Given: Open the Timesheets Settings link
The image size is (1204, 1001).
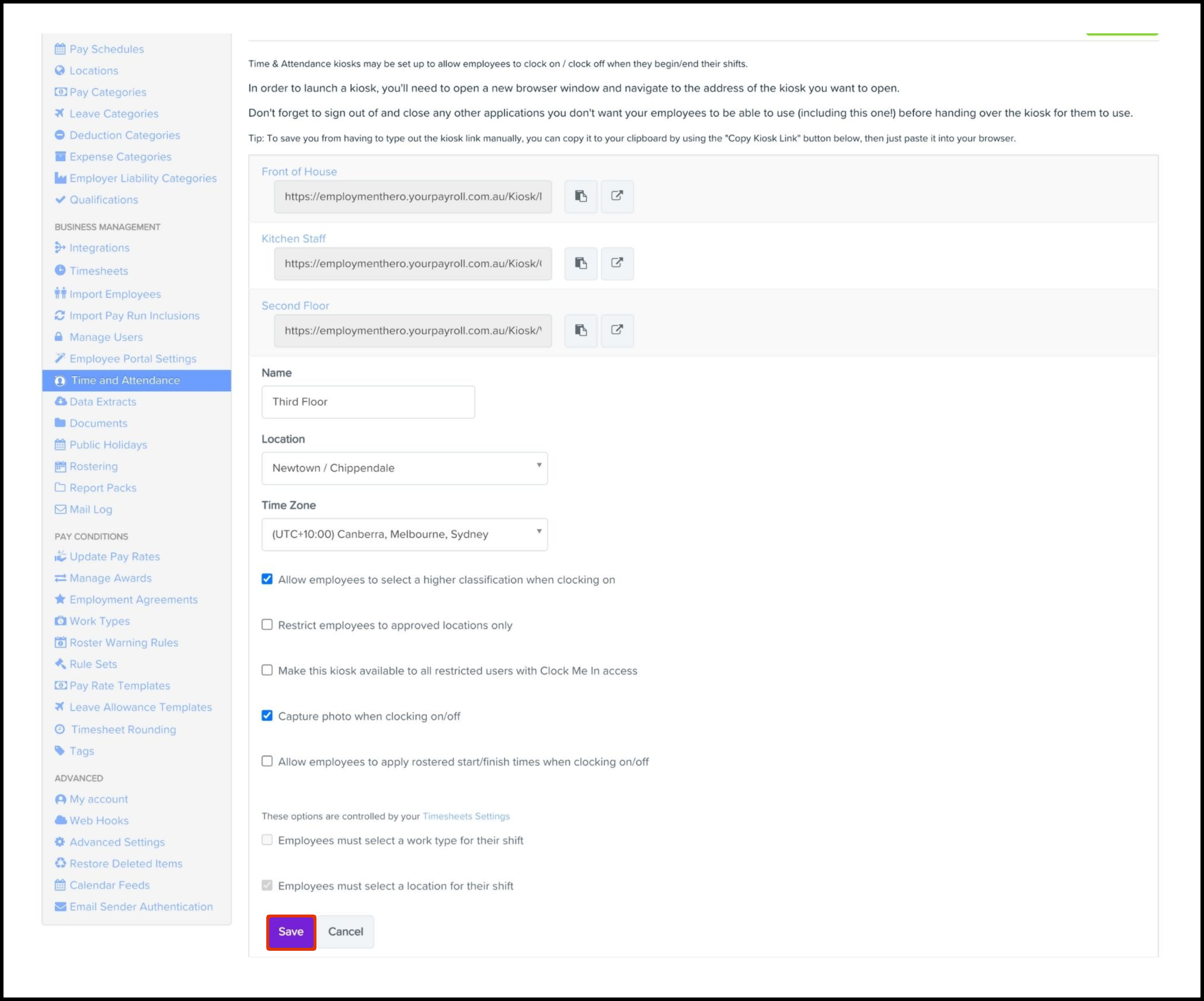Looking at the screenshot, I should (466, 816).
